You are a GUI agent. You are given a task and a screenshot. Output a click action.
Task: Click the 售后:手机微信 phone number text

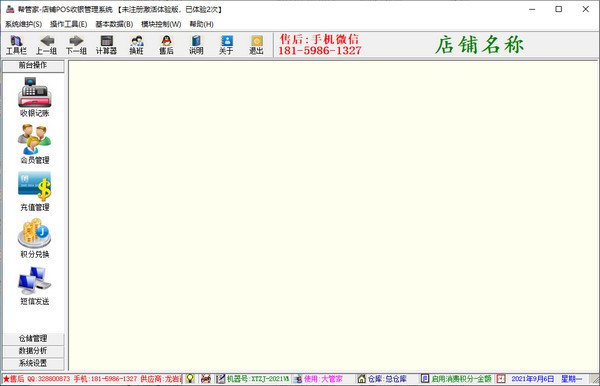pyautogui.click(x=320, y=45)
